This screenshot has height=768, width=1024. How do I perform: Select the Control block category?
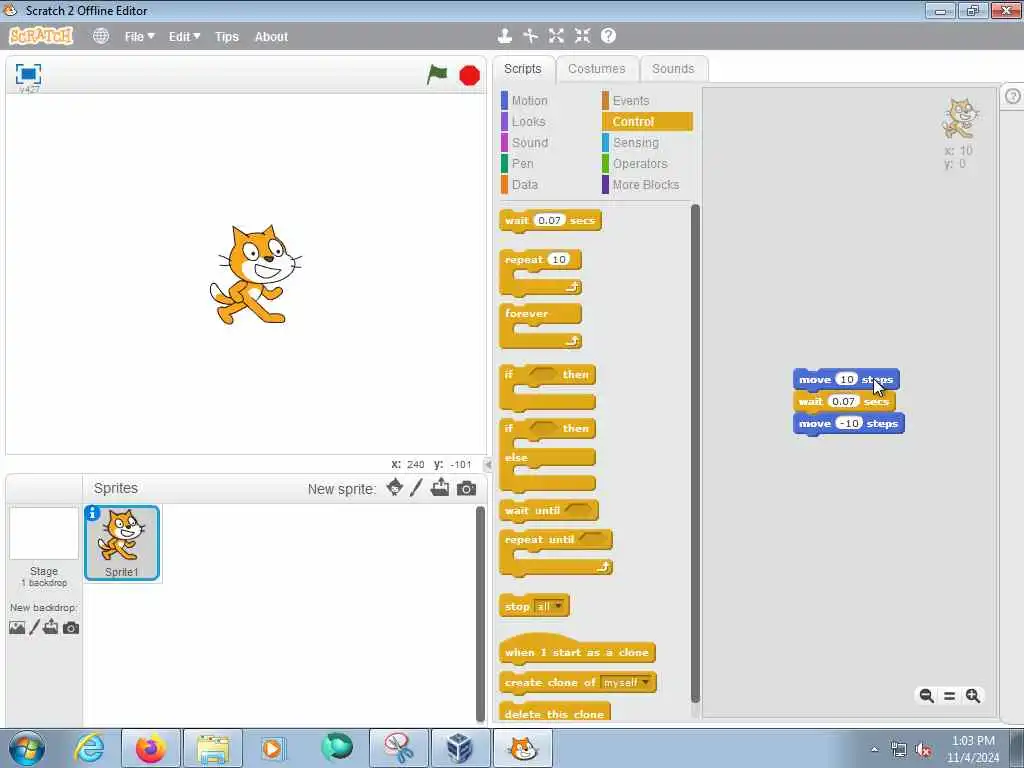pos(647,121)
